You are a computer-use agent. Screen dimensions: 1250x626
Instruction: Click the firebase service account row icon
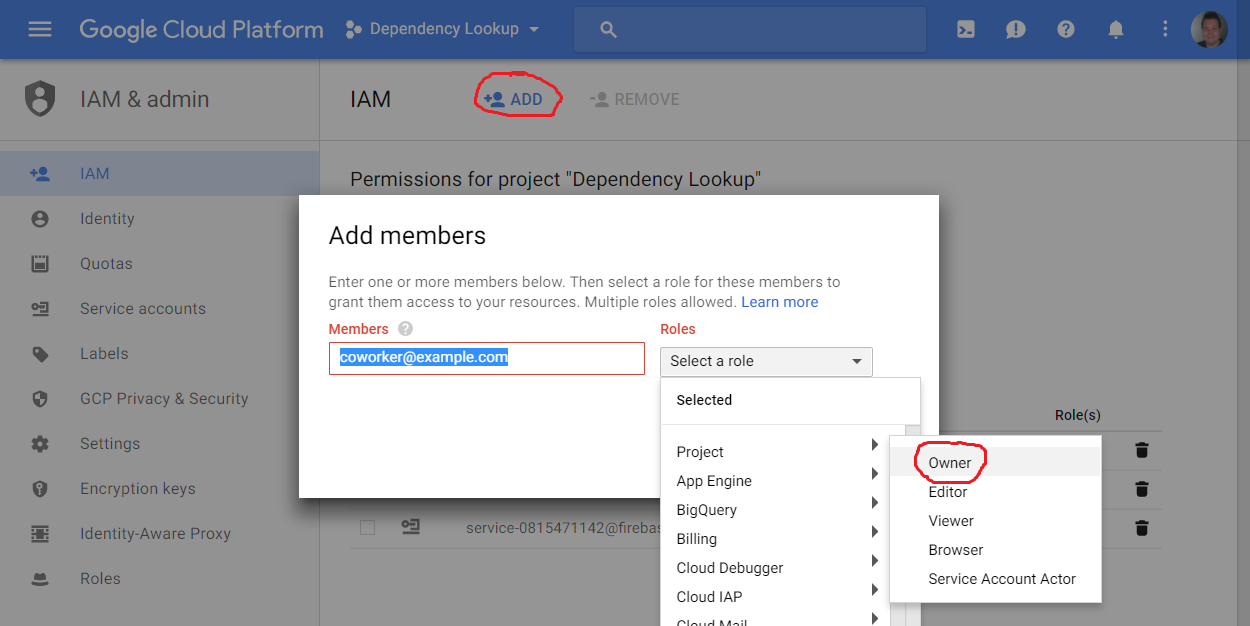(x=410, y=527)
